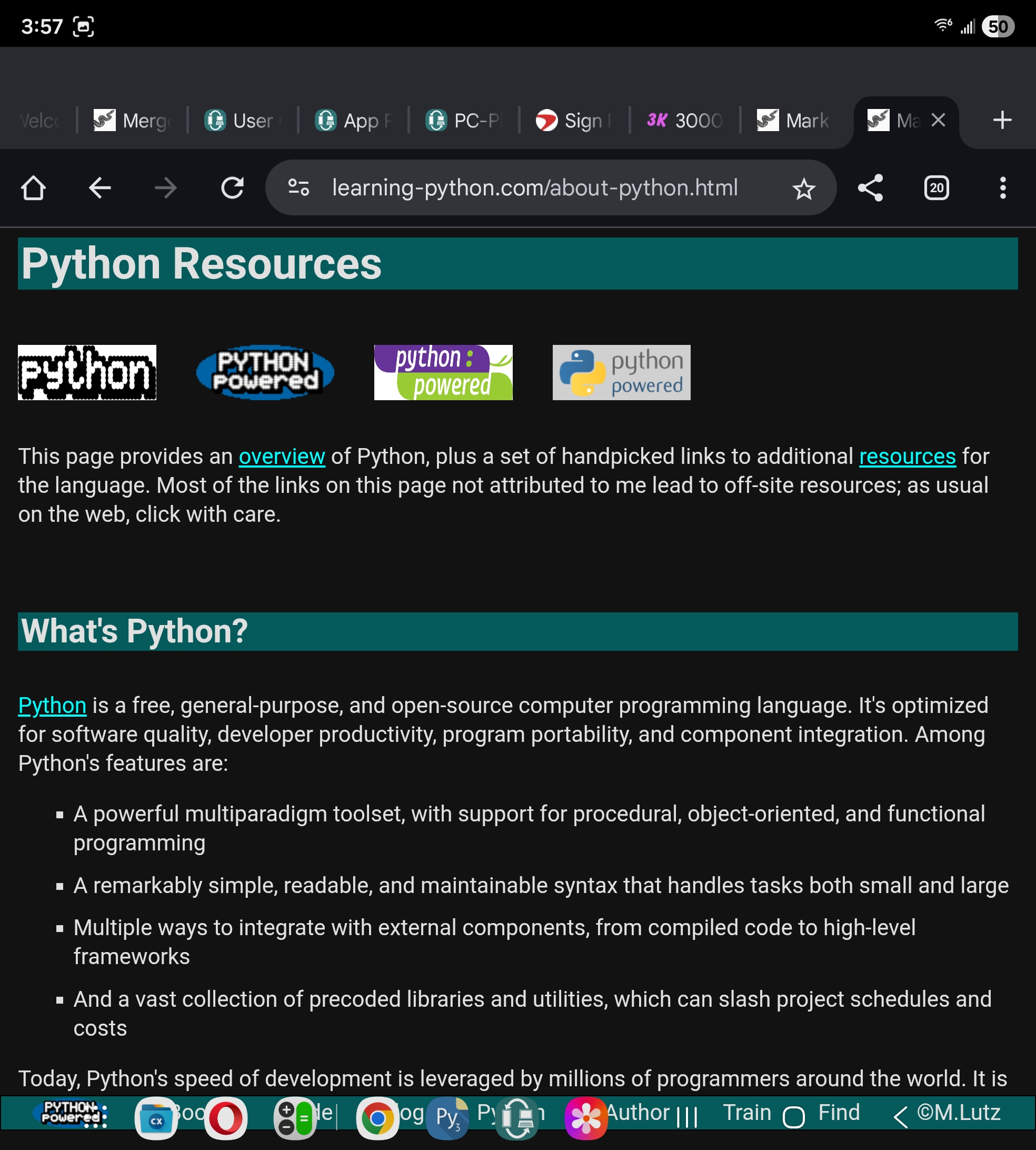Close the active Ma tab

[938, 120]
